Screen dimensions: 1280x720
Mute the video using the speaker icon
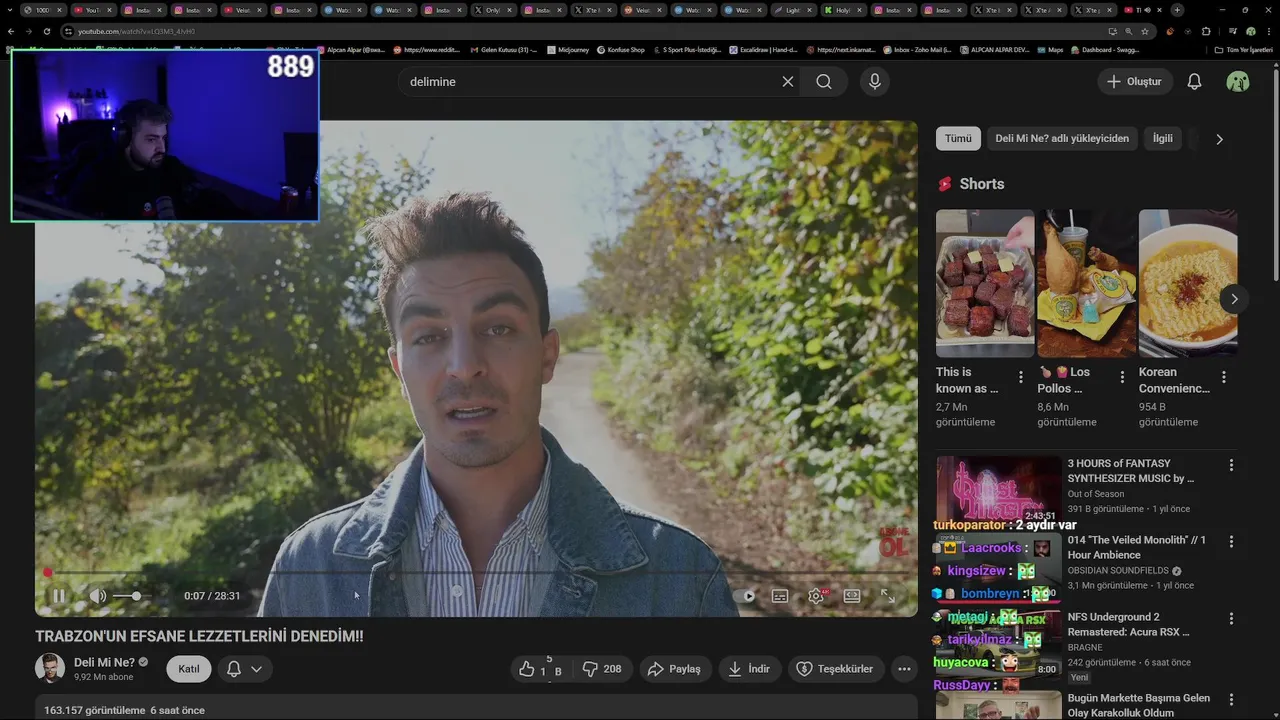[x=98, y=596]
